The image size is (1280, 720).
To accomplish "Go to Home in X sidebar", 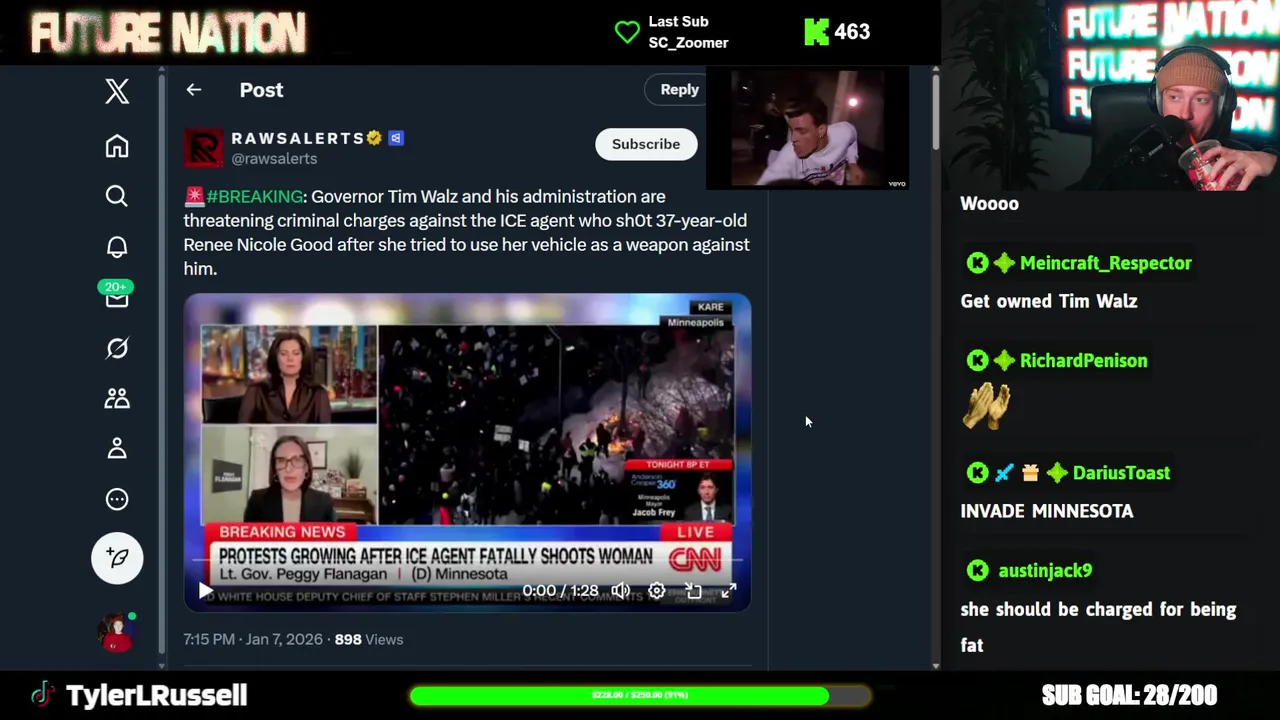I will click(117, 146).
